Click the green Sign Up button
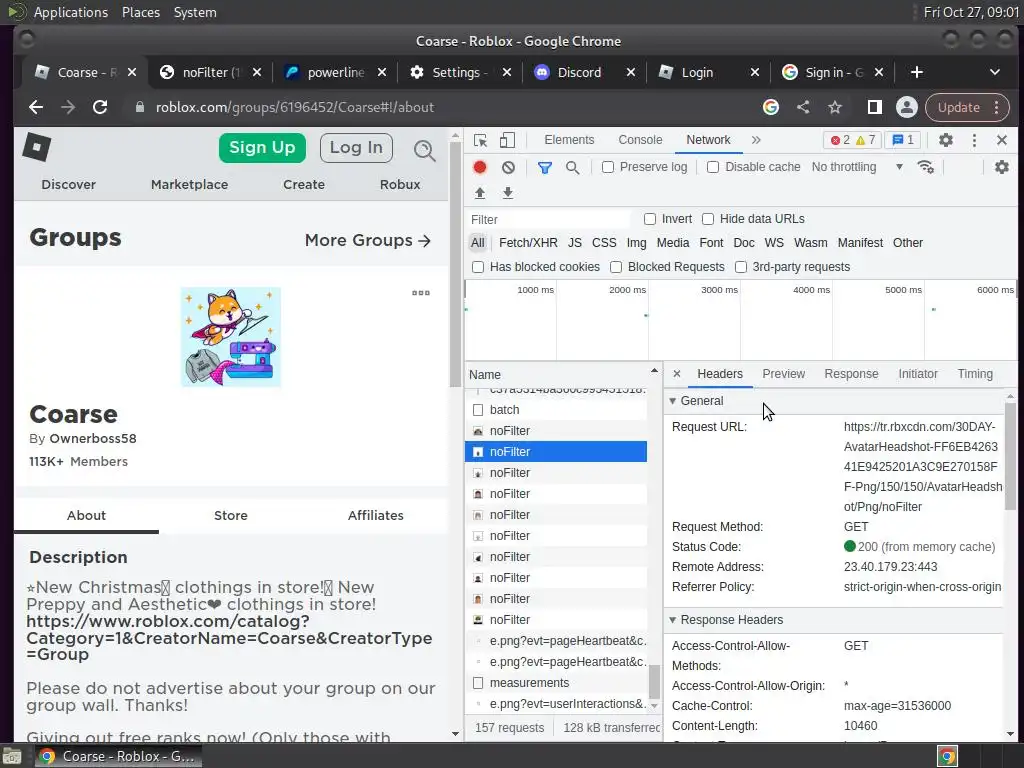This screenshot has height=768, width=1024. coord(262,148)
